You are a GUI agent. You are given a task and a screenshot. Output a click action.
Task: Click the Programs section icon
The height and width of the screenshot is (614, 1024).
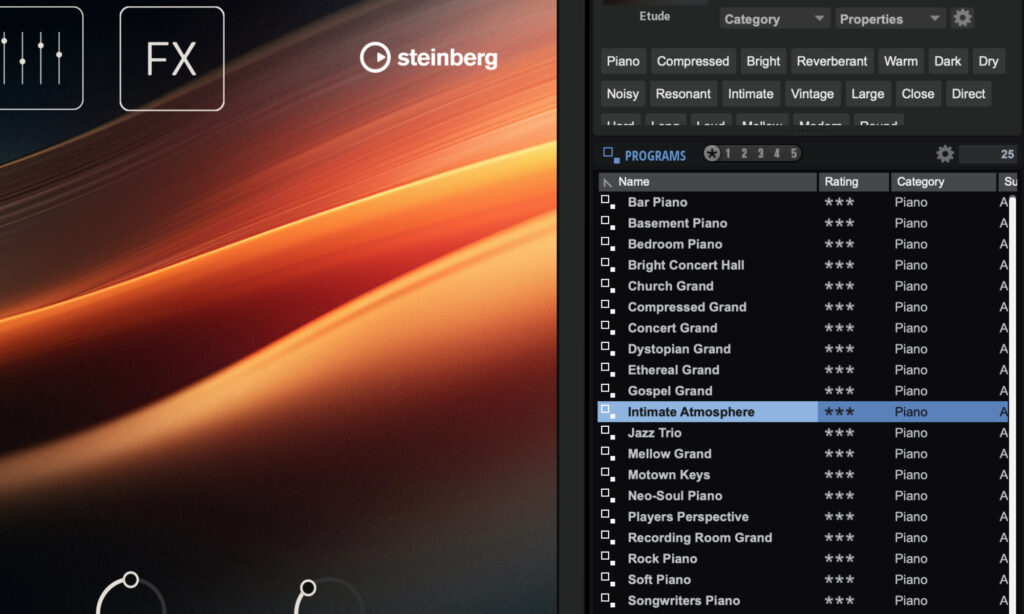[x=611, y=155]
